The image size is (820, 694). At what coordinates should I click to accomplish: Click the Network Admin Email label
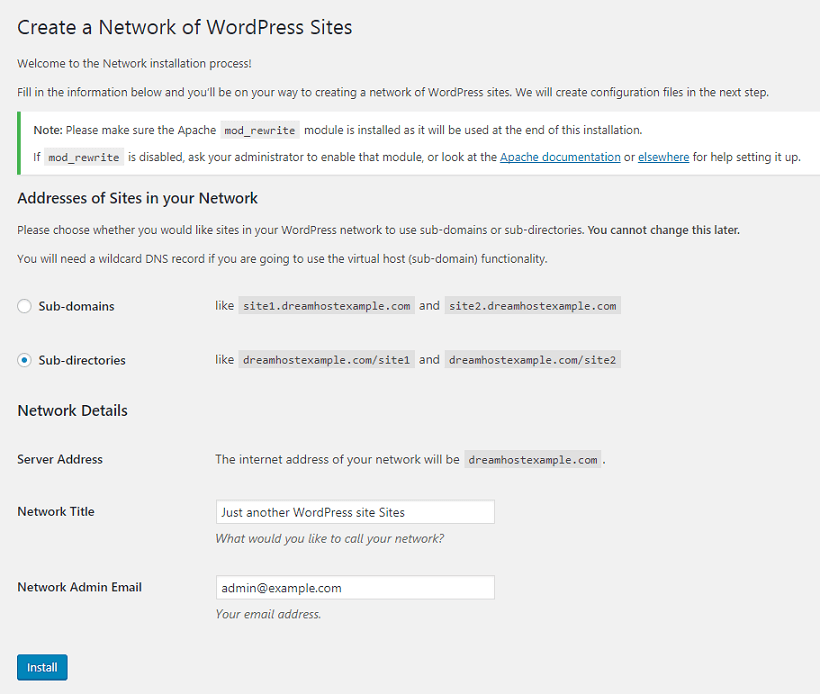[79, 587]
